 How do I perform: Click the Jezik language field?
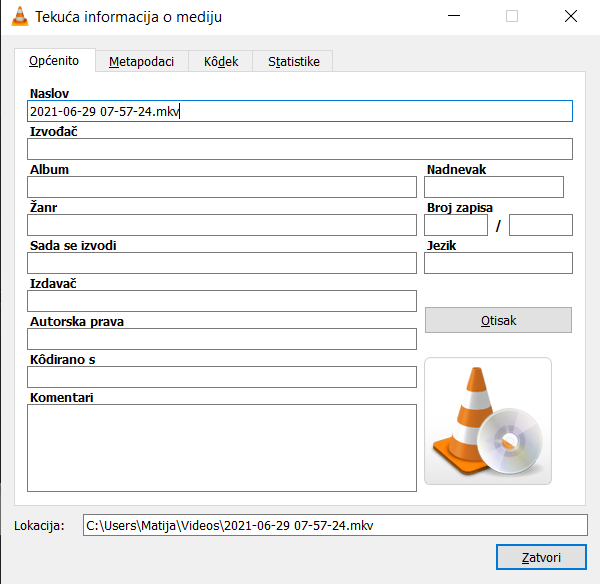(498, 263)
